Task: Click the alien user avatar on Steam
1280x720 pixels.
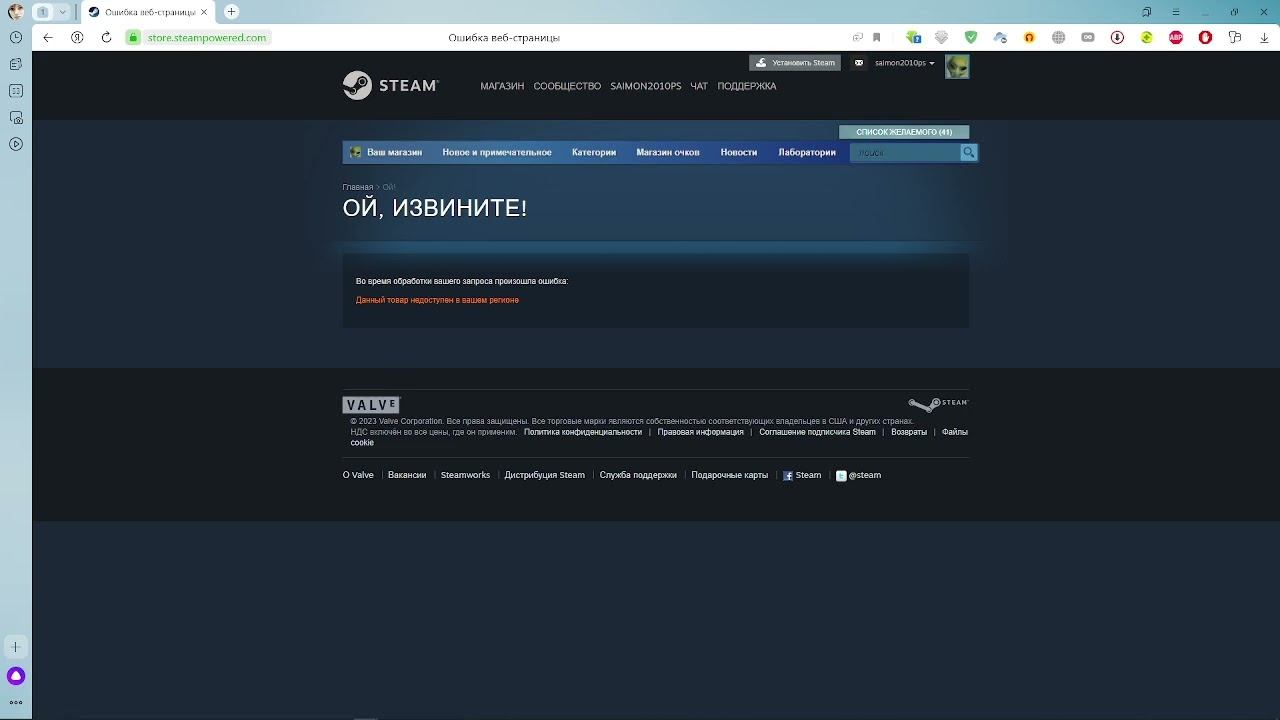Action: [x=957, y=67]
